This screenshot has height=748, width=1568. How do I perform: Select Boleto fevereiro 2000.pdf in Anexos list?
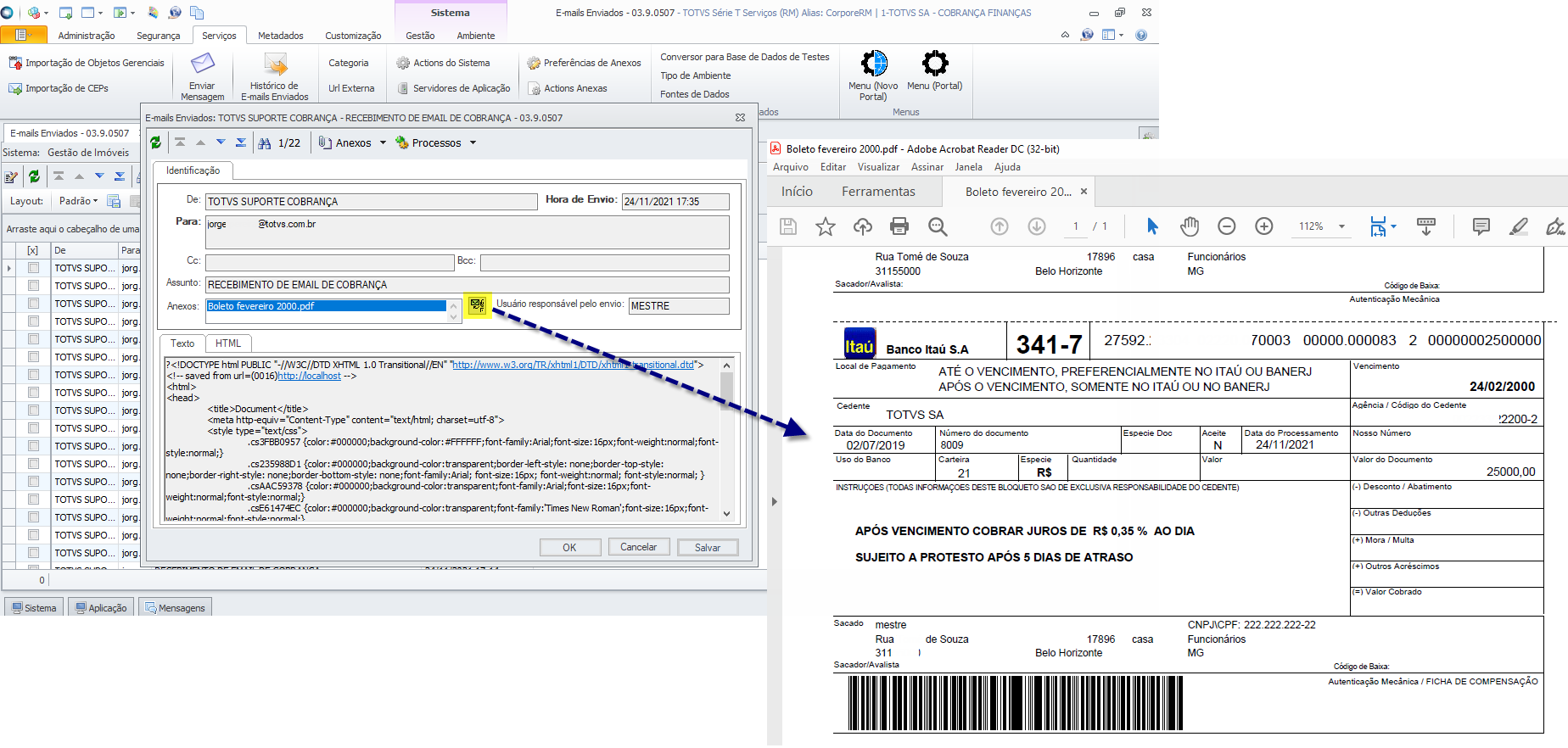pyautogui.click(x=326, y=306)
